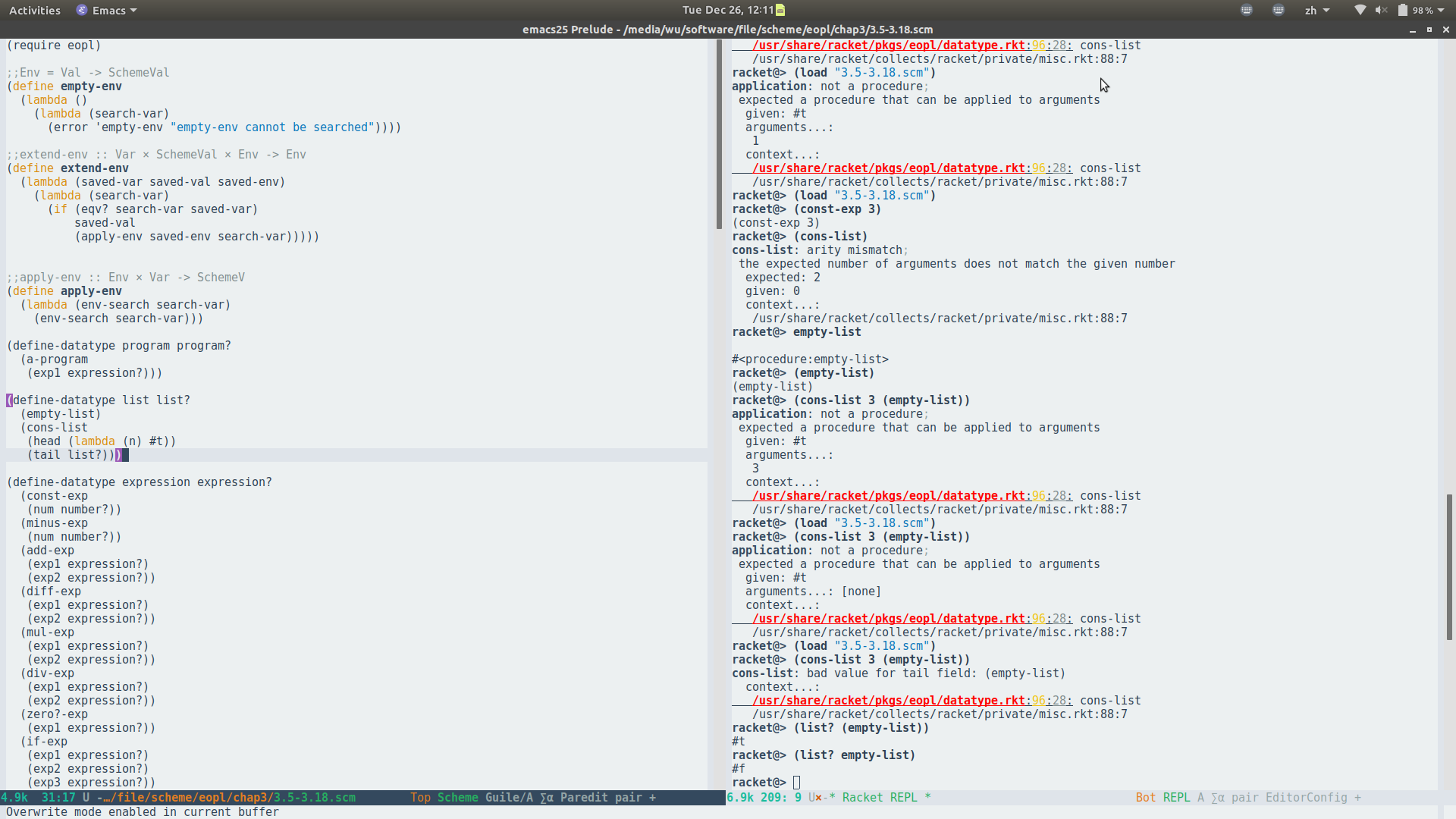The height and width of the screenshot is (819, 1456).
Task: Click the Emacs application icon in top bar
Action: click(82, 10)
